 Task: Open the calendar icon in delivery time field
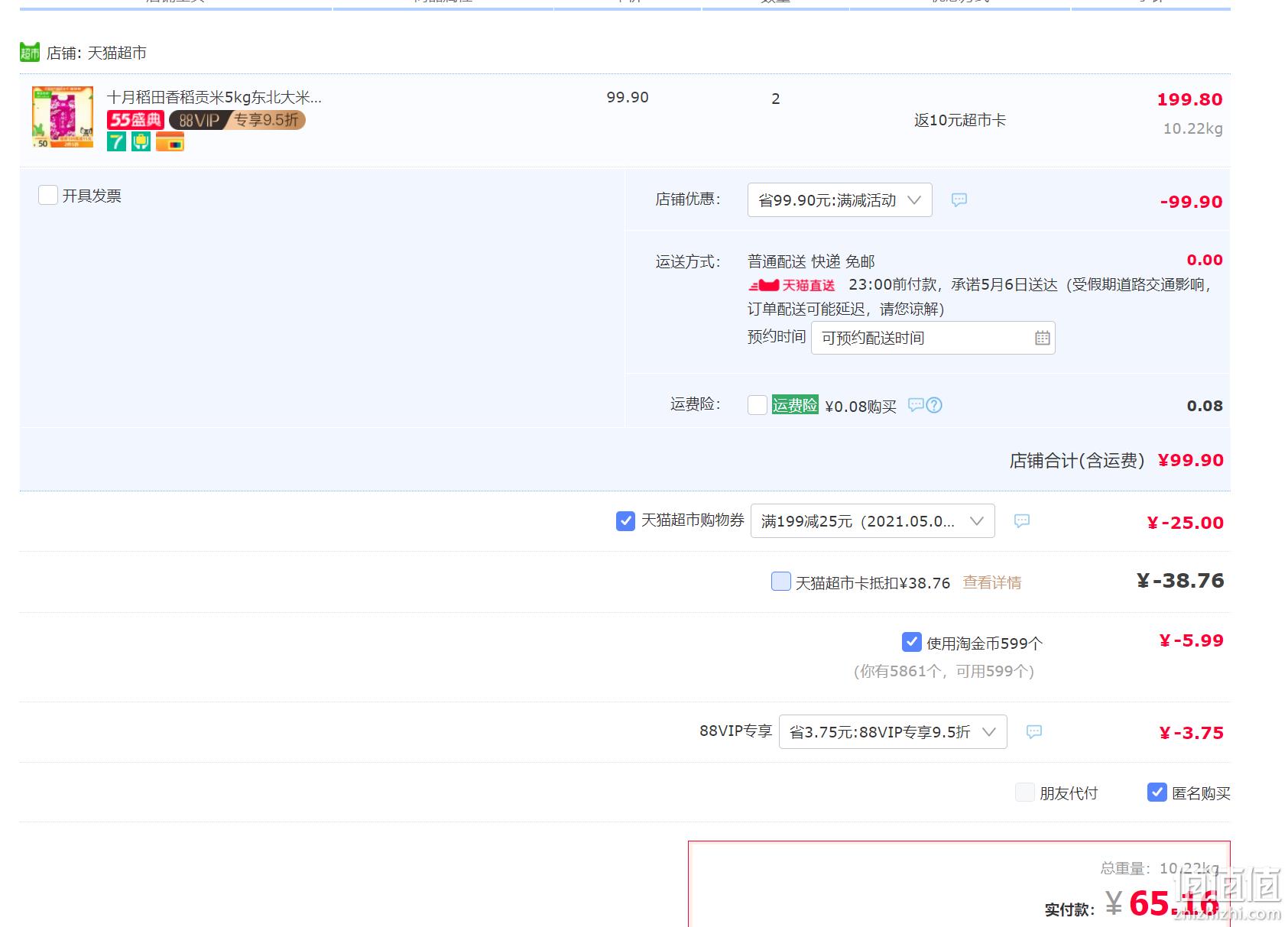(1042, 338)
